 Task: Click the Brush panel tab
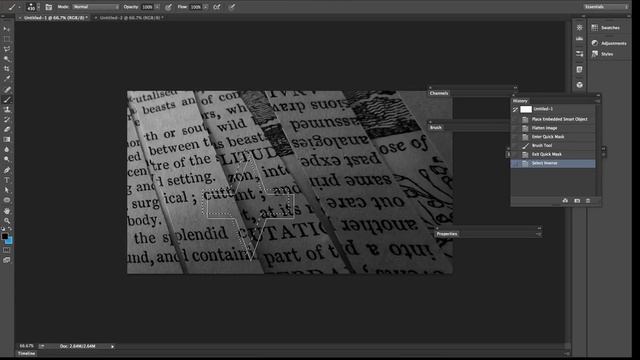tap(436, 127)
